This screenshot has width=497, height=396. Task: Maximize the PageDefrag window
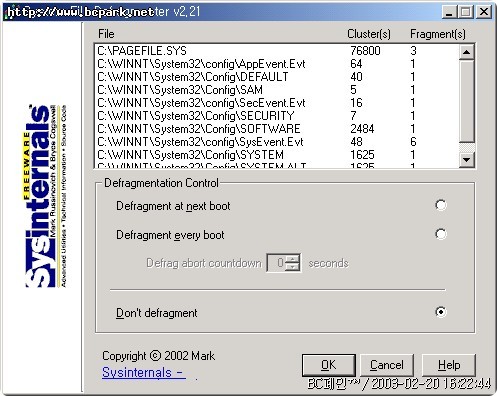click(465, 12)
